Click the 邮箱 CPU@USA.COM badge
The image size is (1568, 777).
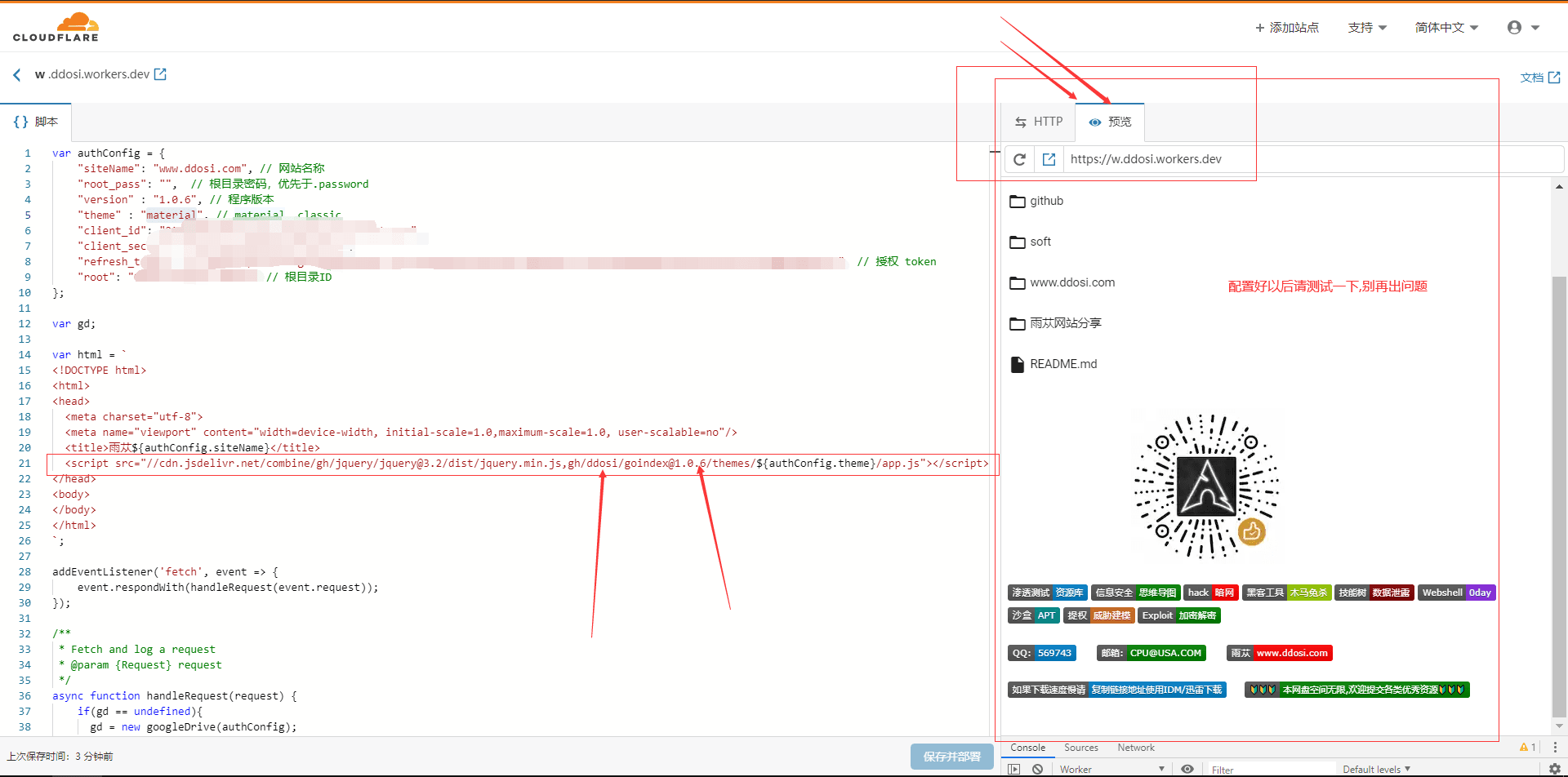click(1151, 653)
